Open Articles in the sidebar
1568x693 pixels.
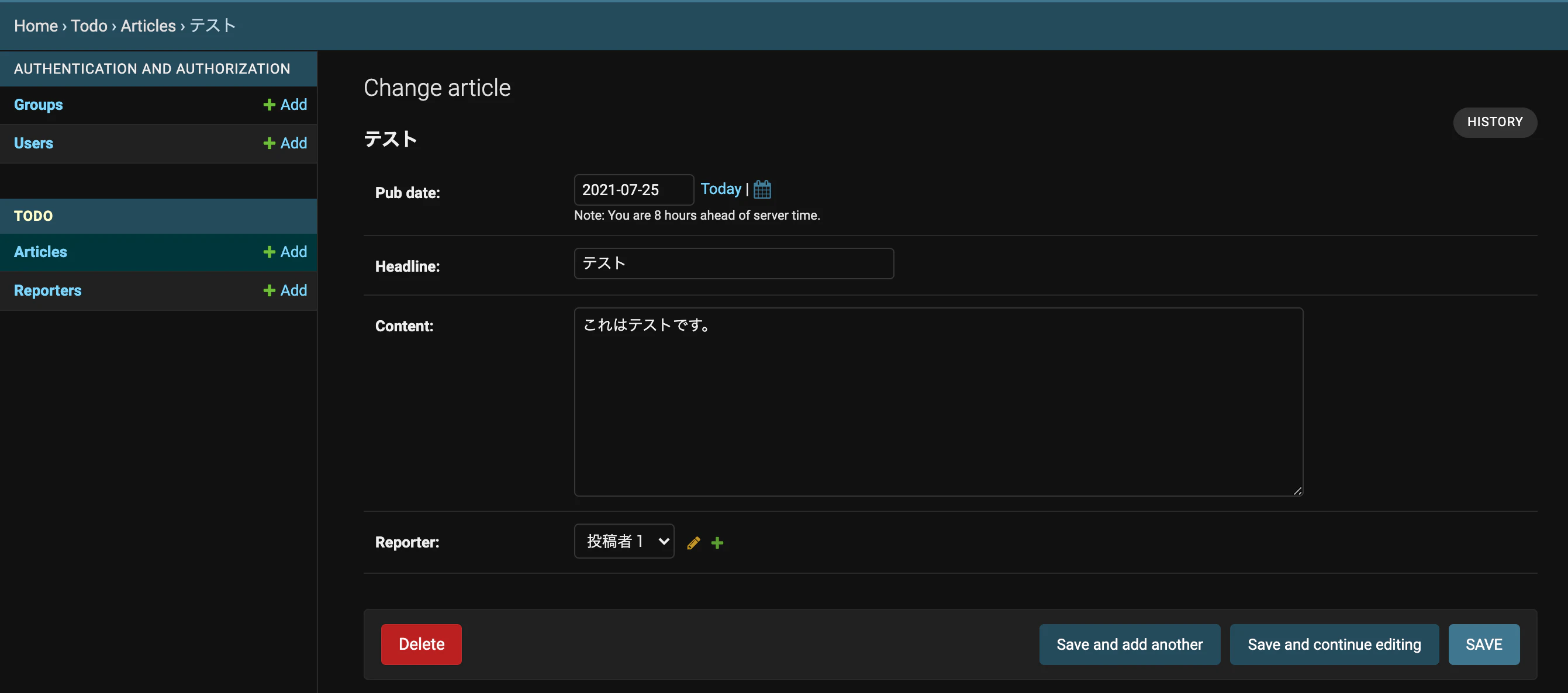pos(40,252)
